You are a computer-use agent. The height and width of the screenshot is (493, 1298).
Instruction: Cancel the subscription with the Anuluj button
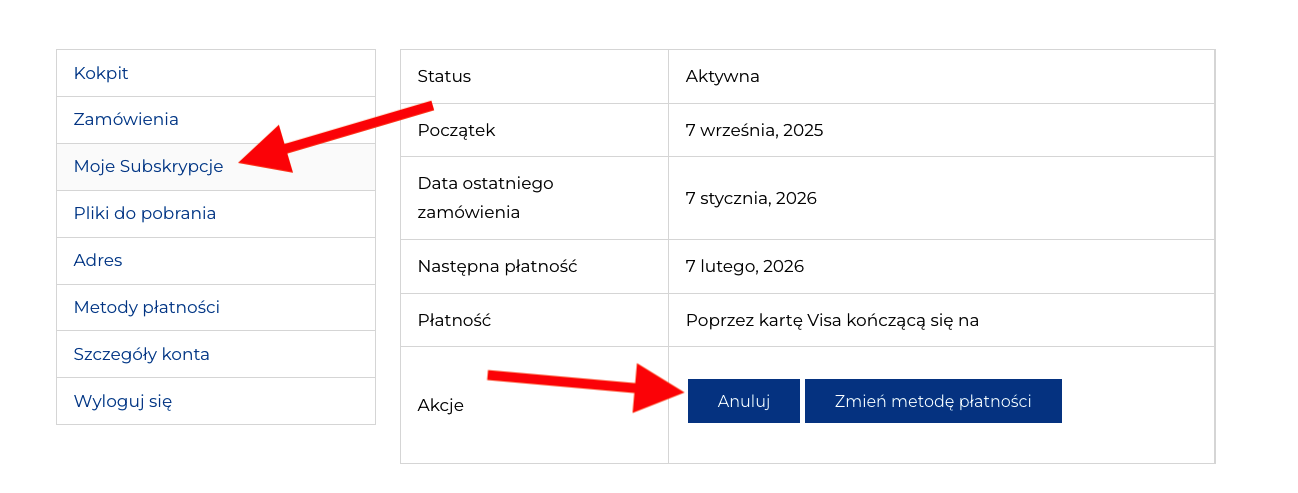(744, 401)
